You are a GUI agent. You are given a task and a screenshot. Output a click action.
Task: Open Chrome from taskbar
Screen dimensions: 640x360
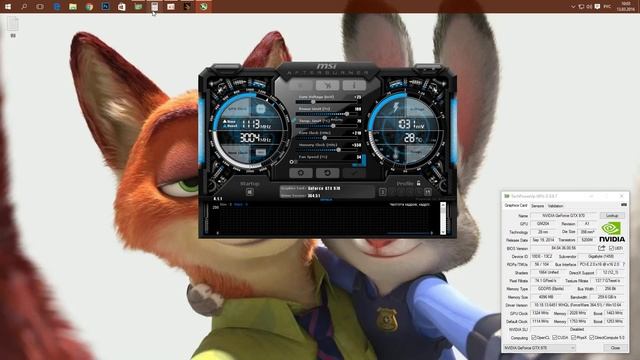[89, 7]
